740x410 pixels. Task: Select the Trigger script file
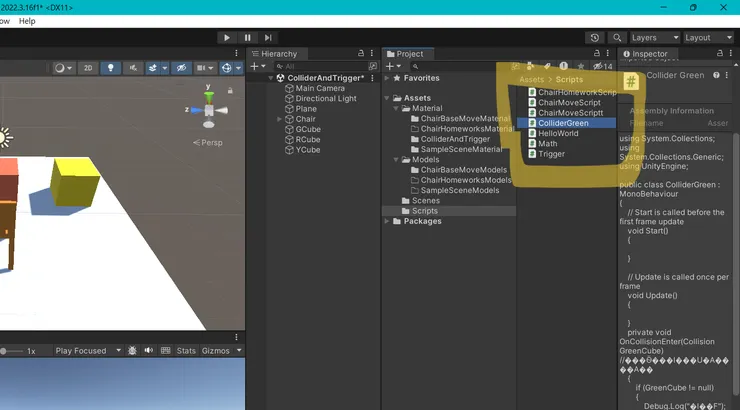tap(551, 154)
